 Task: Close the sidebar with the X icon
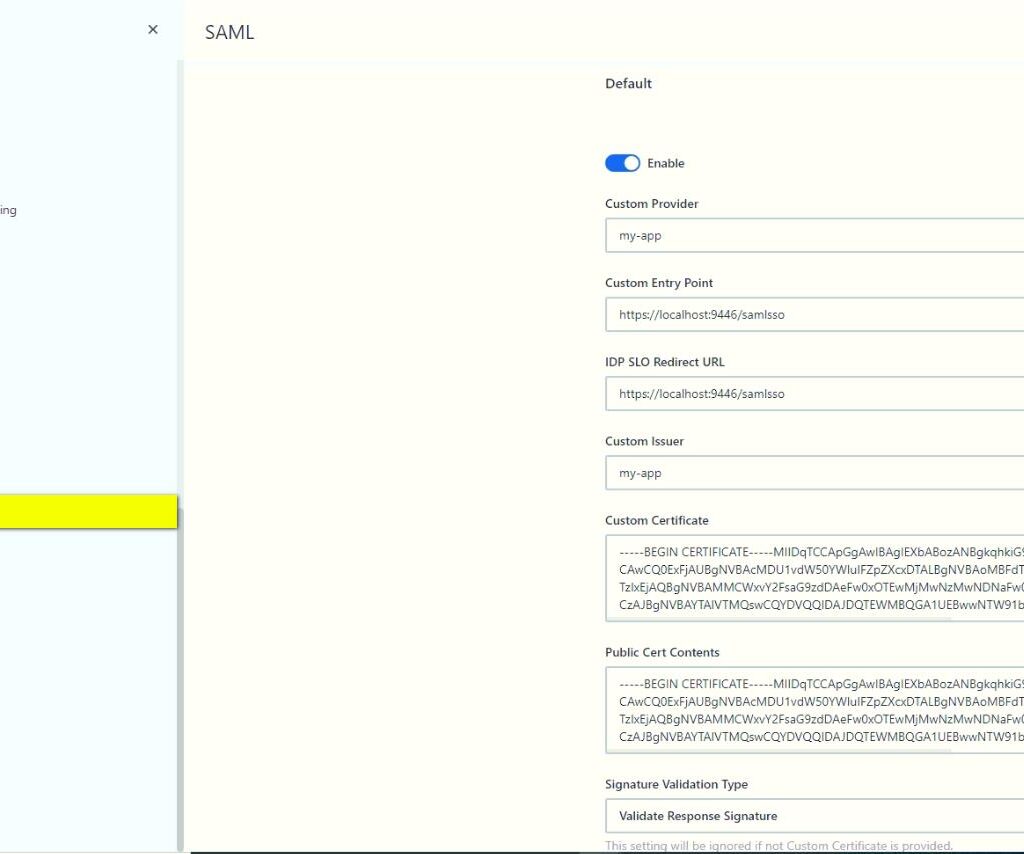coord(153,30)
